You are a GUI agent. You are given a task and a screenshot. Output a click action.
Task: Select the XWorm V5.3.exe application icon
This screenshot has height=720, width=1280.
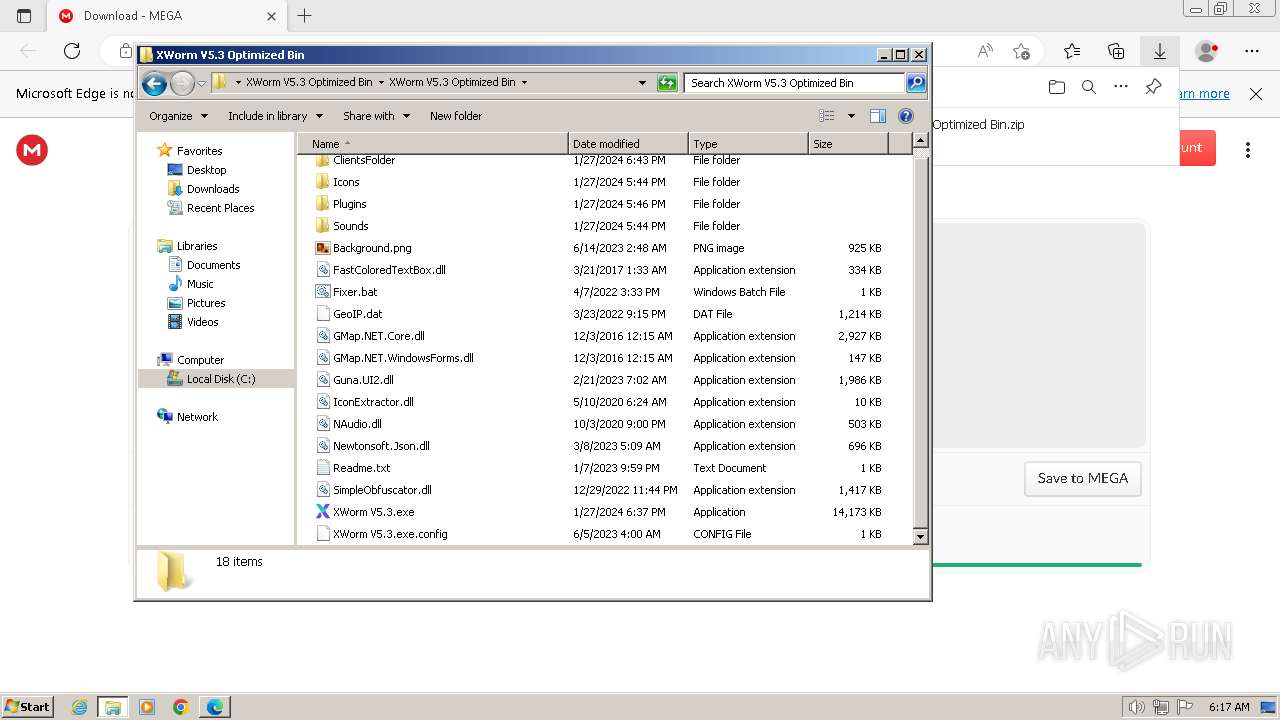322,512
